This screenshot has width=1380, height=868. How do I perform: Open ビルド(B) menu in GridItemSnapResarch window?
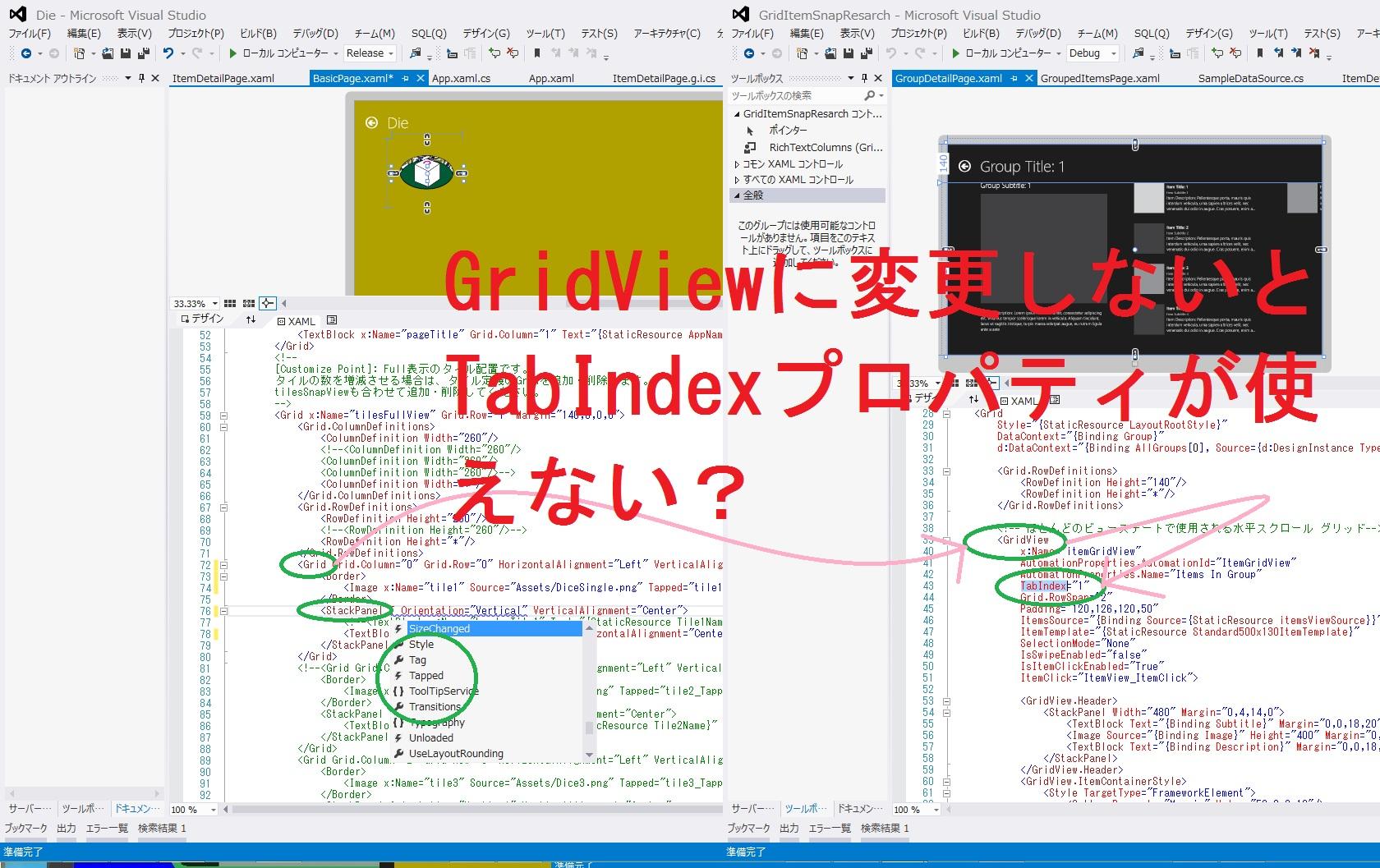pos(981,34)
